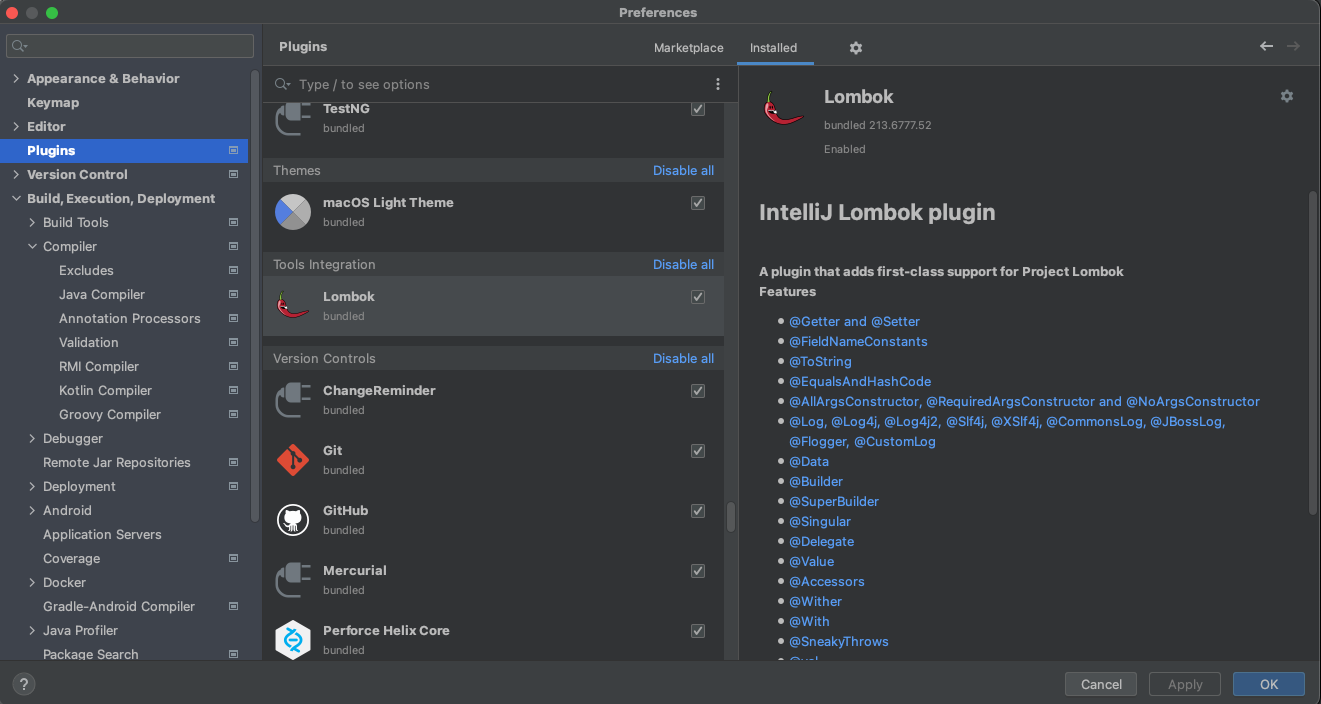
Task: Uncheck the Perforce Helix Core checkbox
Action: (x=698, y=631)
